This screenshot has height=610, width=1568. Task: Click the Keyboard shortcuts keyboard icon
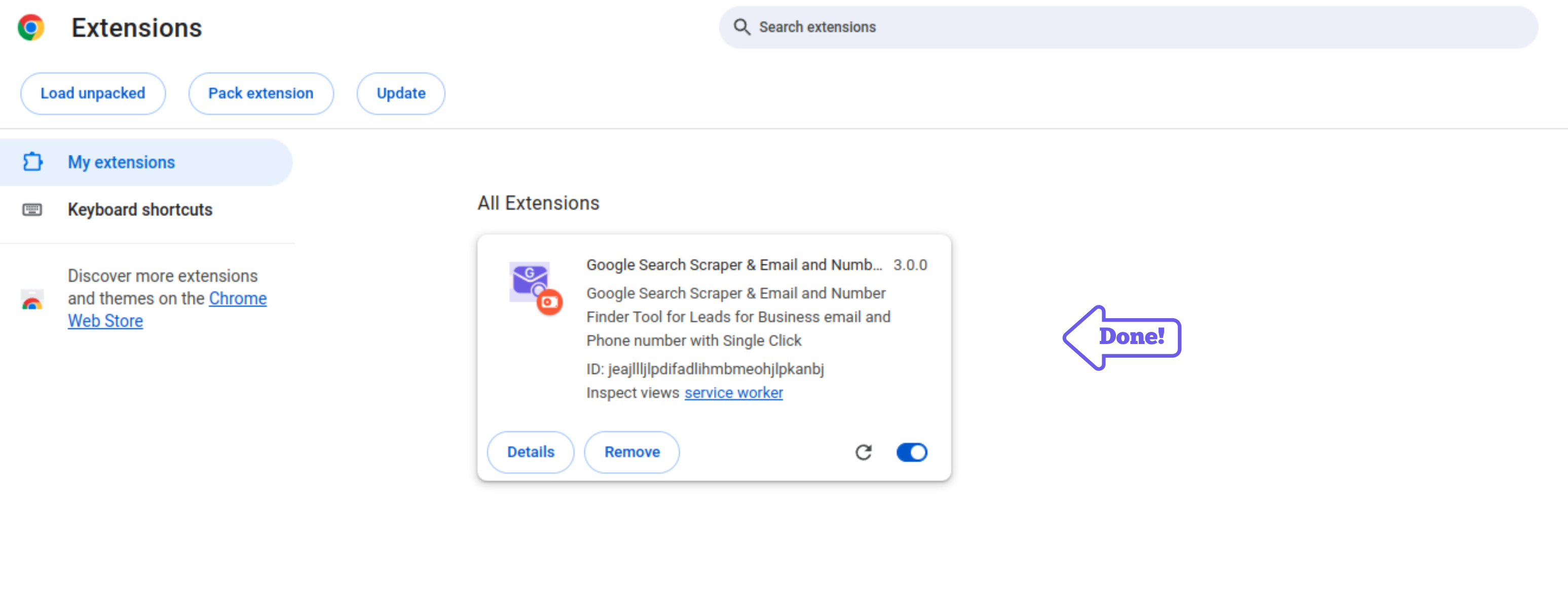pos(32,209)
